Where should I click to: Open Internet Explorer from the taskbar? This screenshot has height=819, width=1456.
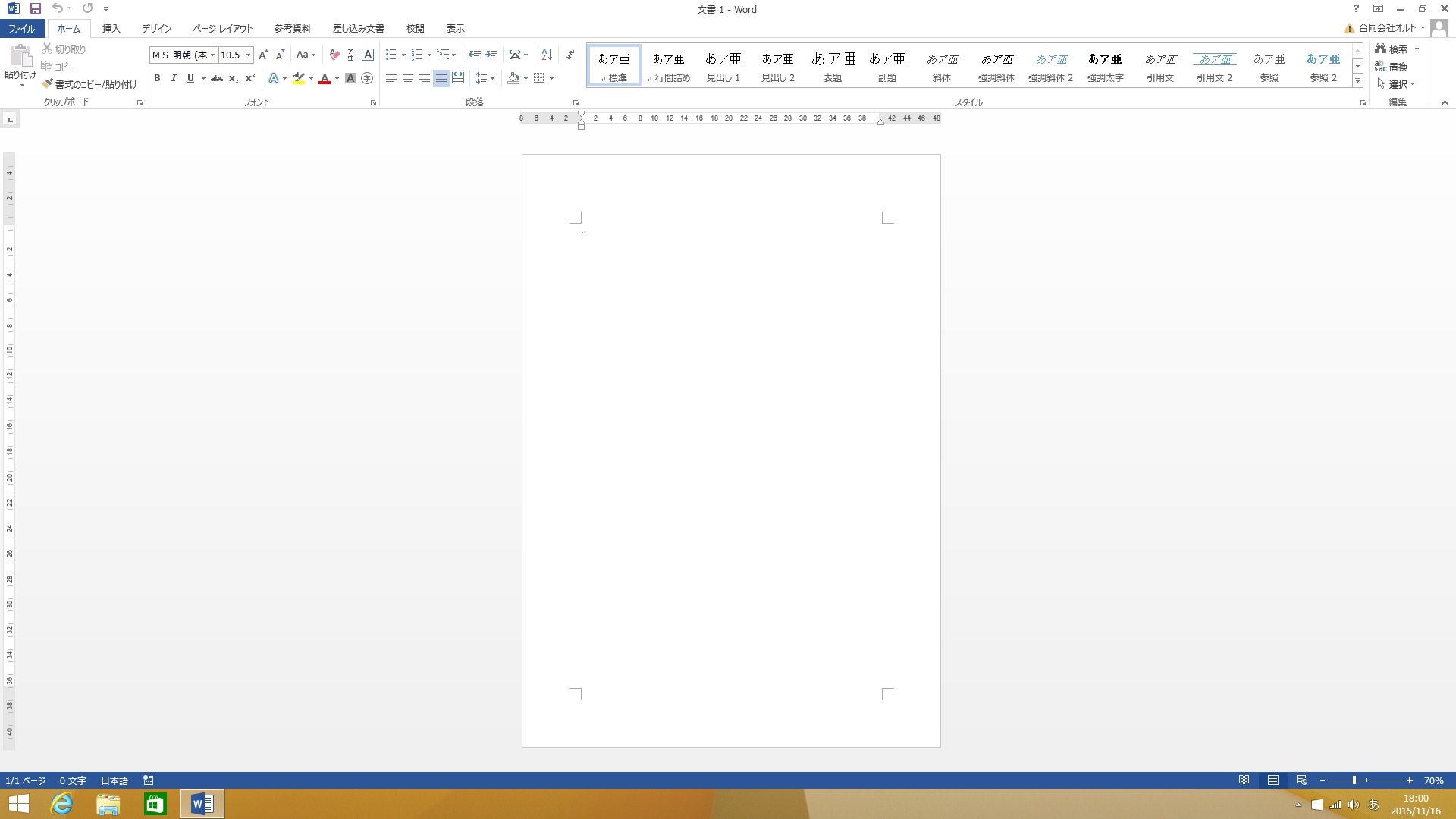click(x=61, y=804)
